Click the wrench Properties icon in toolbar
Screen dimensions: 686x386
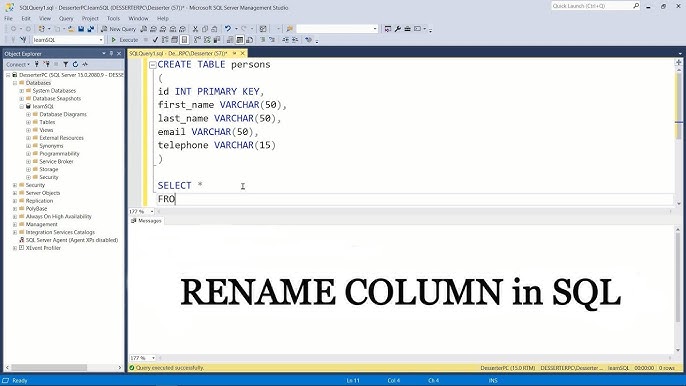click(x=398, y=29)
